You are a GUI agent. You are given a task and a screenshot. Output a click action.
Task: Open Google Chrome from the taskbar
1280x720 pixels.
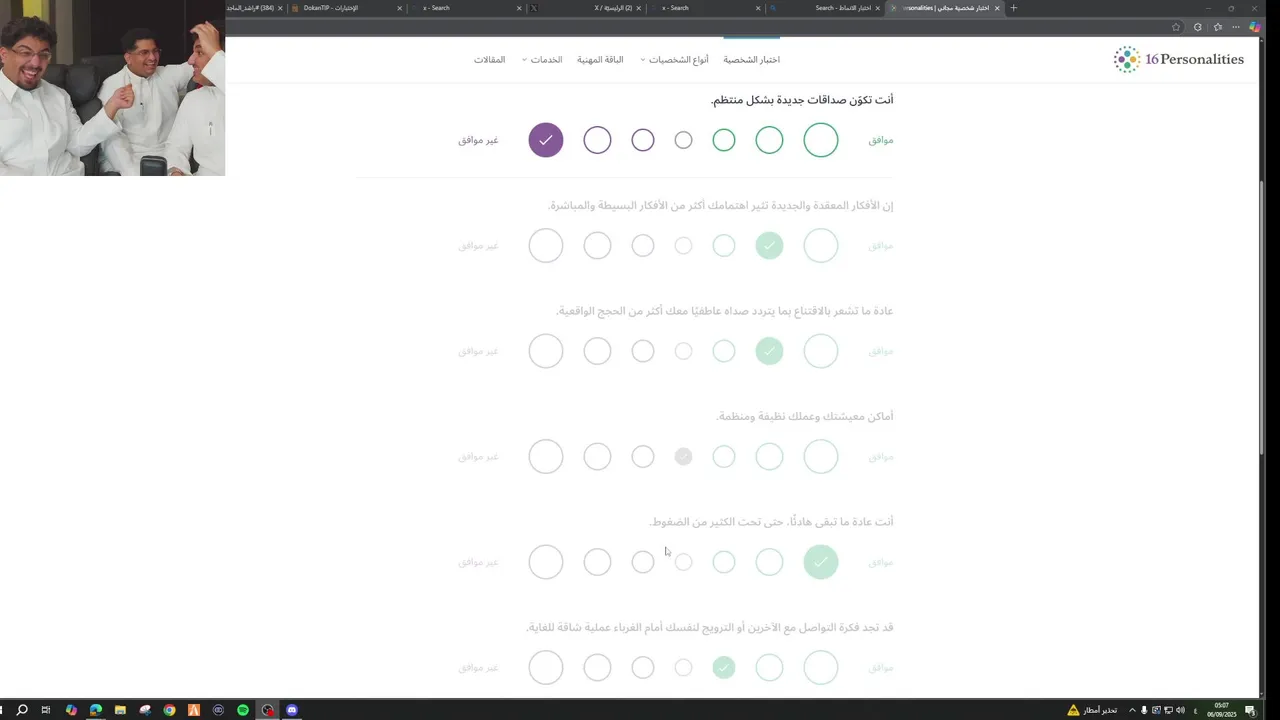click(x=169, y=710)
